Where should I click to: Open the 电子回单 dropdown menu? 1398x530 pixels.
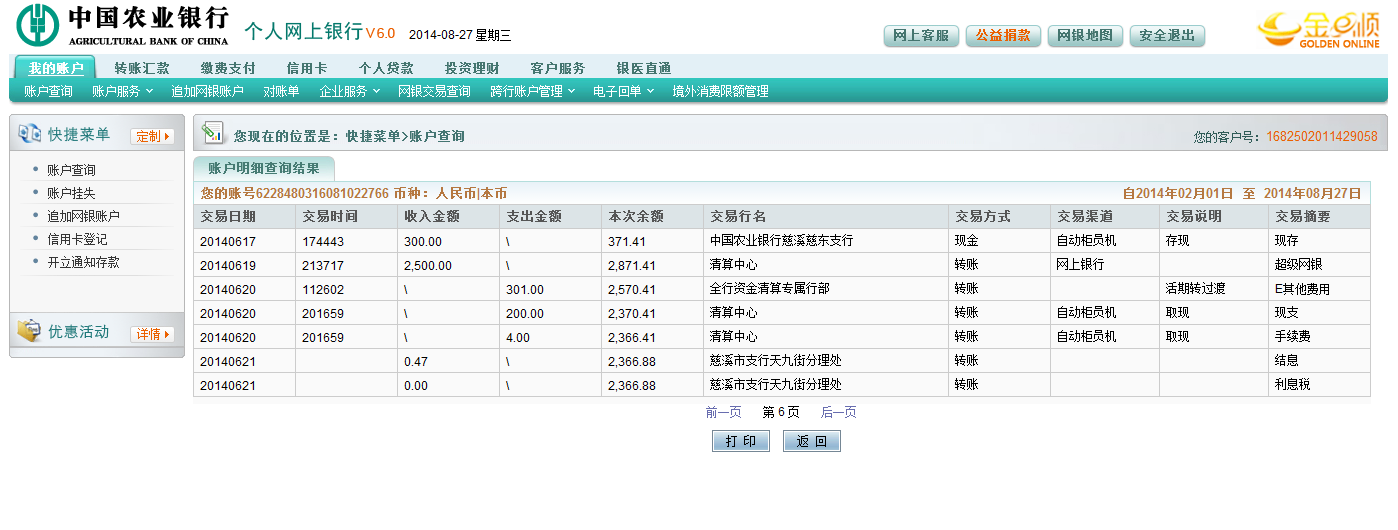(622, 91)
